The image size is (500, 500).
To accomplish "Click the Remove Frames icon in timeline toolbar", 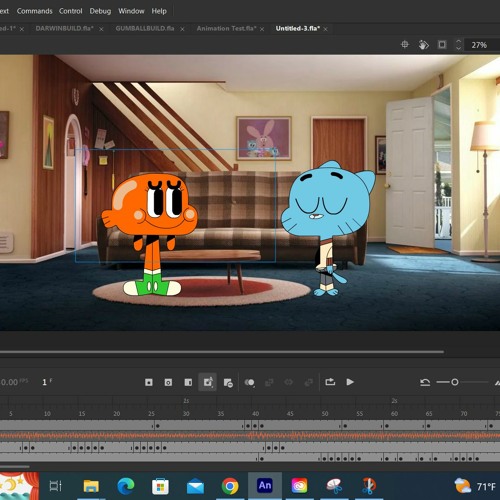I will coord(228,382).
